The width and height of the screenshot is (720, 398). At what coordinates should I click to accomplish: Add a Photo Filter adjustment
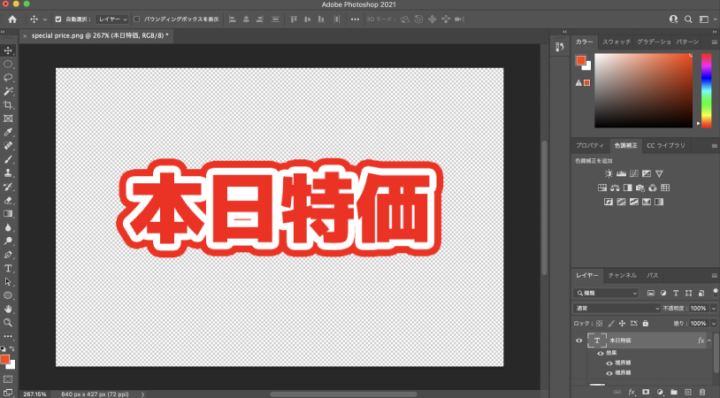(x=640, y=188)
